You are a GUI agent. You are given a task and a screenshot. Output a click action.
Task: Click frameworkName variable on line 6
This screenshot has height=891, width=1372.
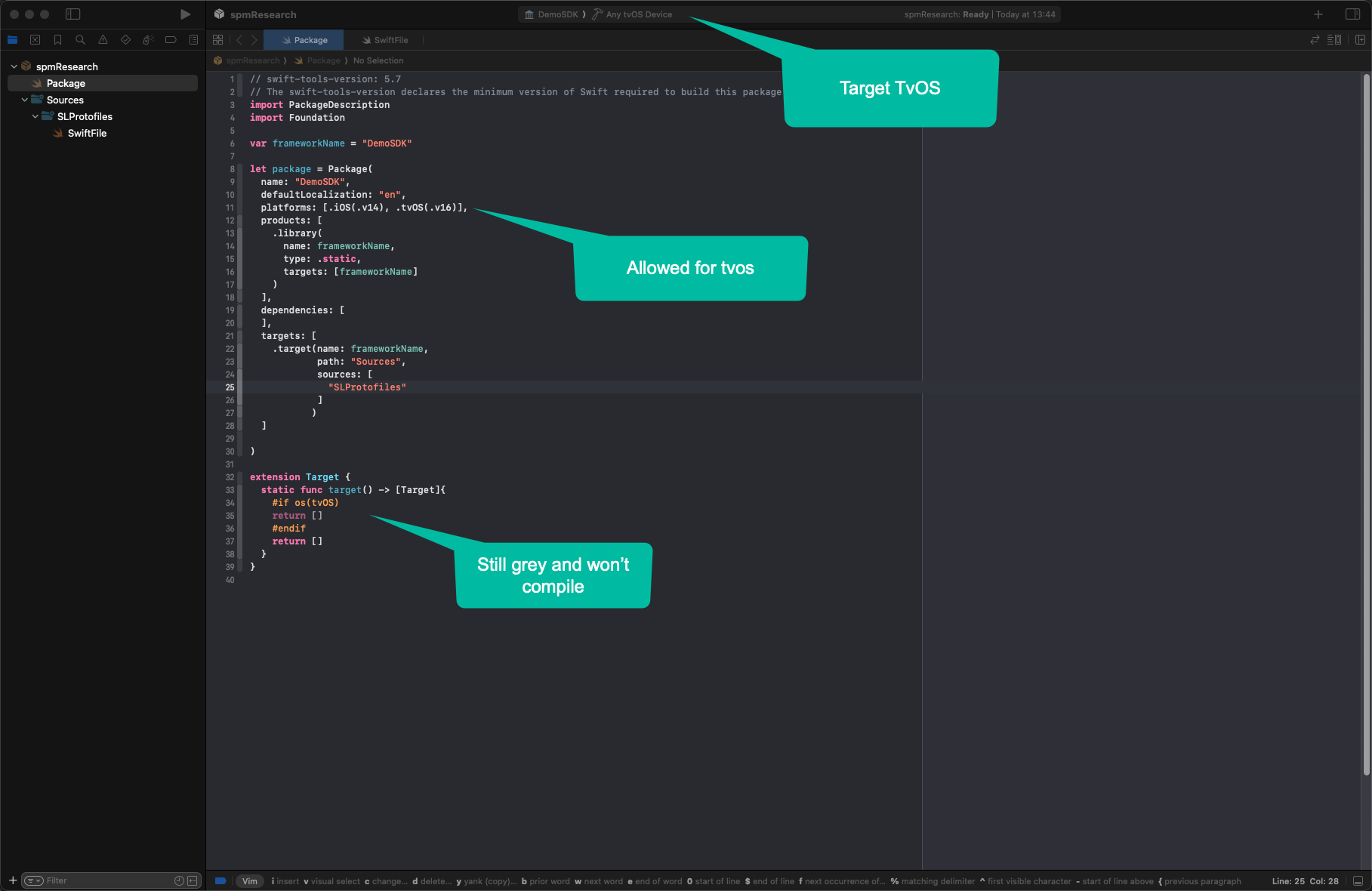[x=308, y=143]
